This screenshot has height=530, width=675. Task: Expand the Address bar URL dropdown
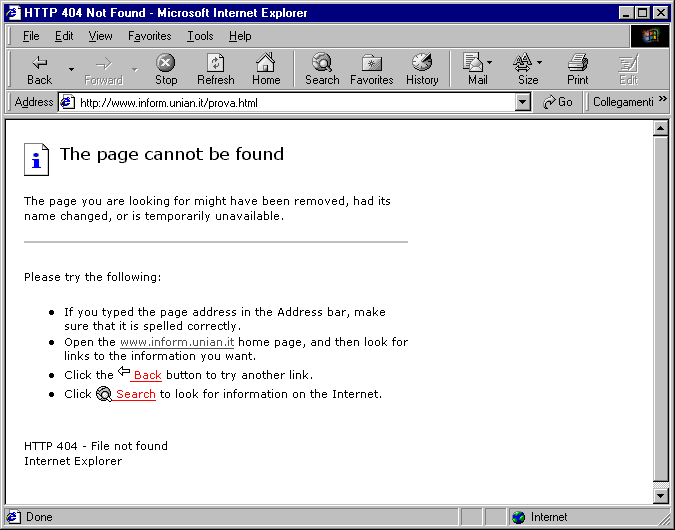point(523,102)
